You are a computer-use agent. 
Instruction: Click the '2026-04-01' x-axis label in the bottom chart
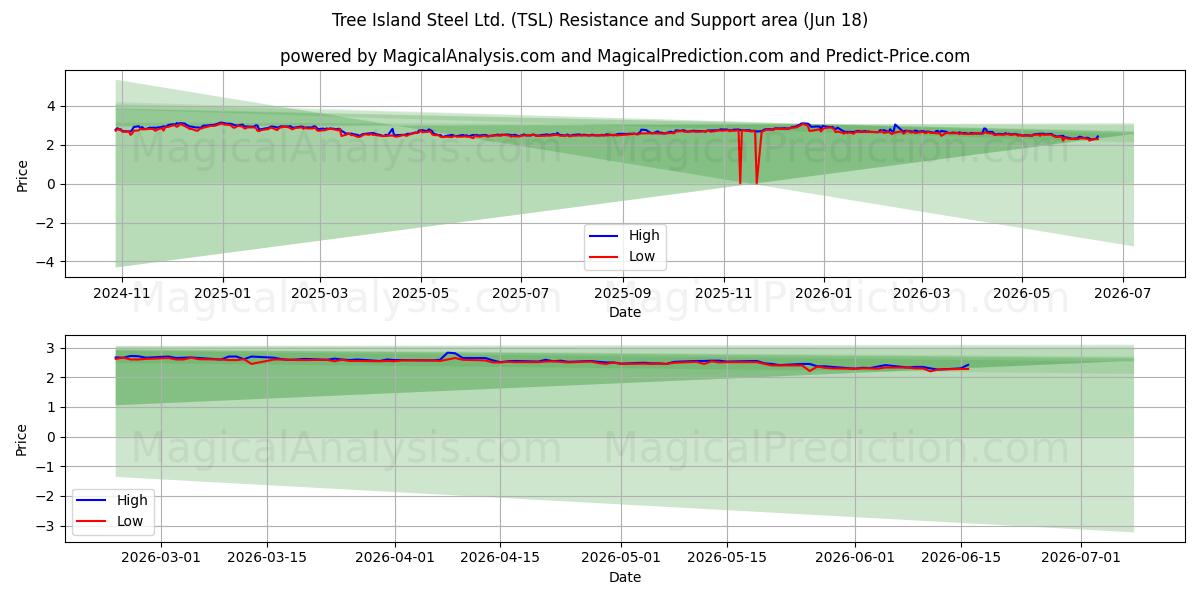pos(394,559)
